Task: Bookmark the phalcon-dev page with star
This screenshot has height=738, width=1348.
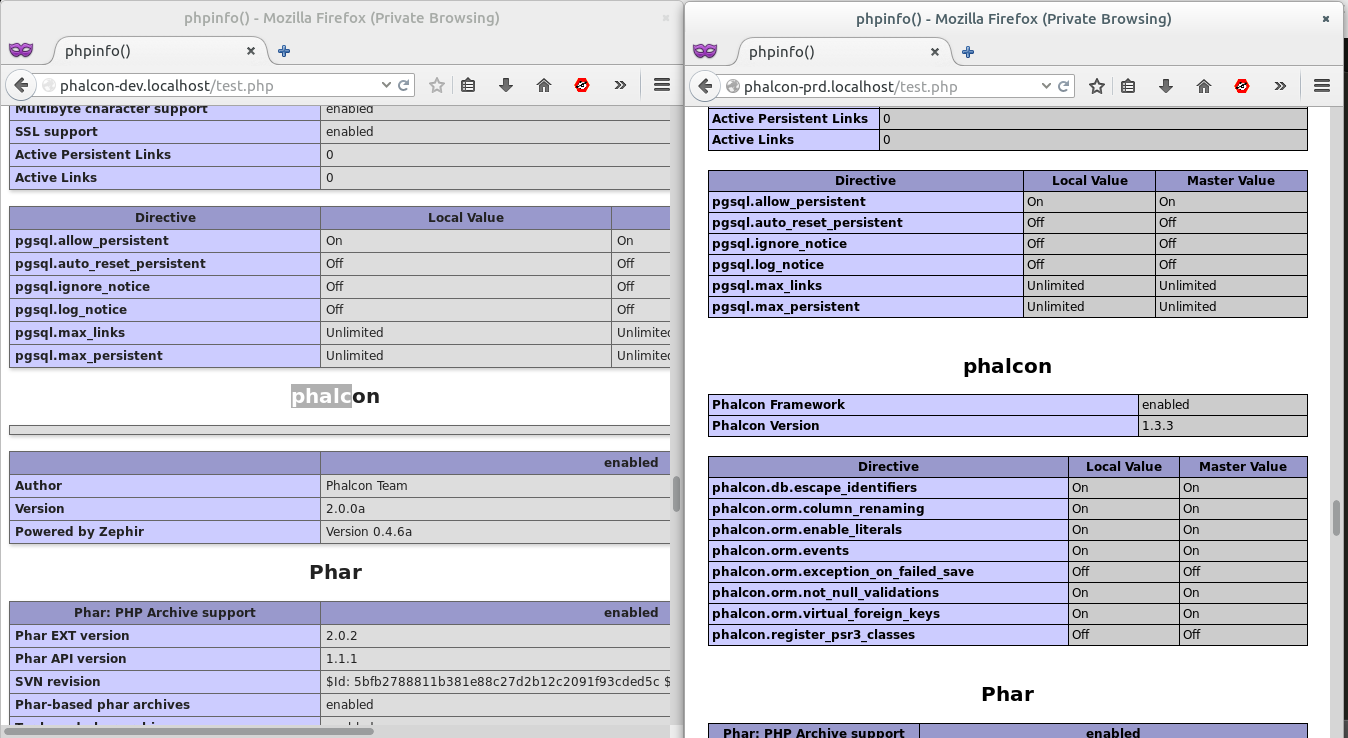Action: [437, 86]
